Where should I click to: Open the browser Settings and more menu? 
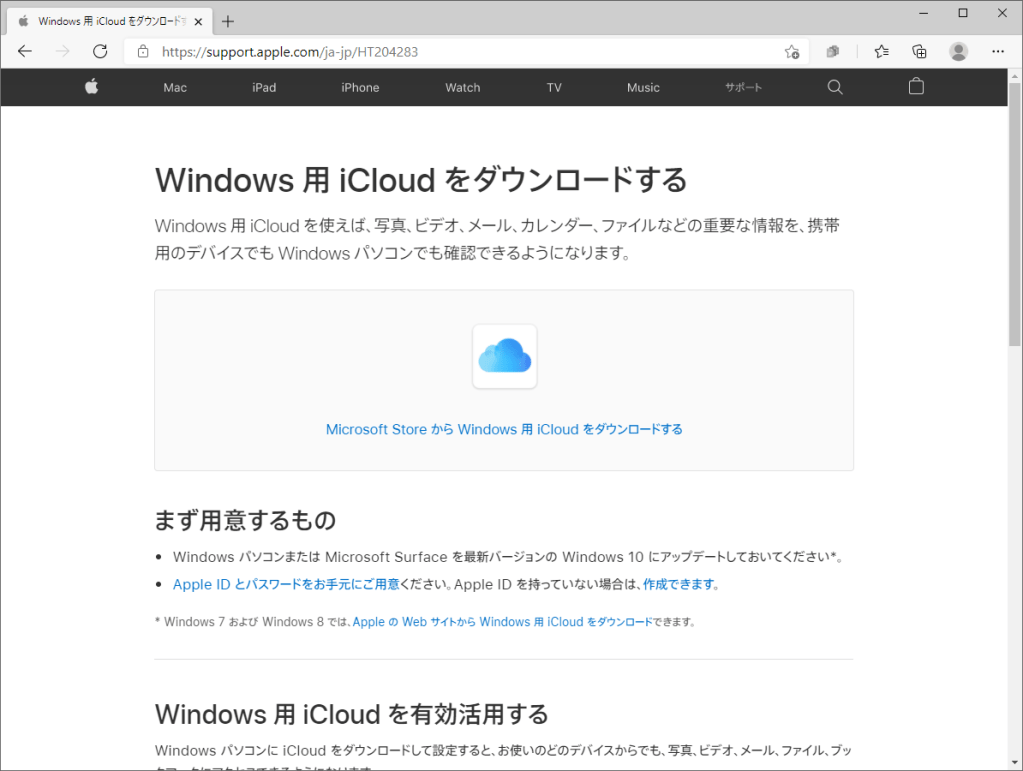[x=997, y=51]
